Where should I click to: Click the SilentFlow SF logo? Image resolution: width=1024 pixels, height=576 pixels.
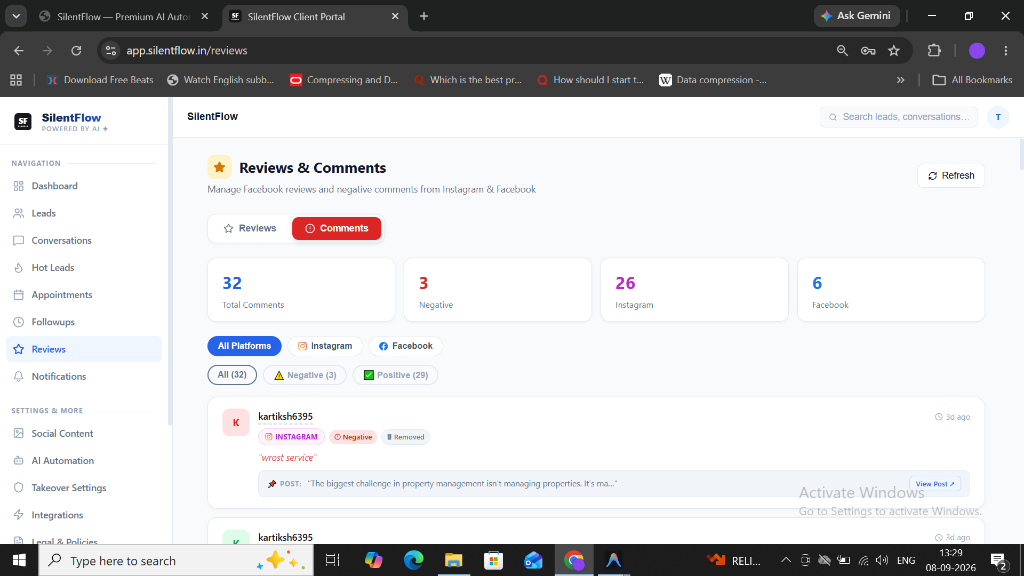click(23, 121)
